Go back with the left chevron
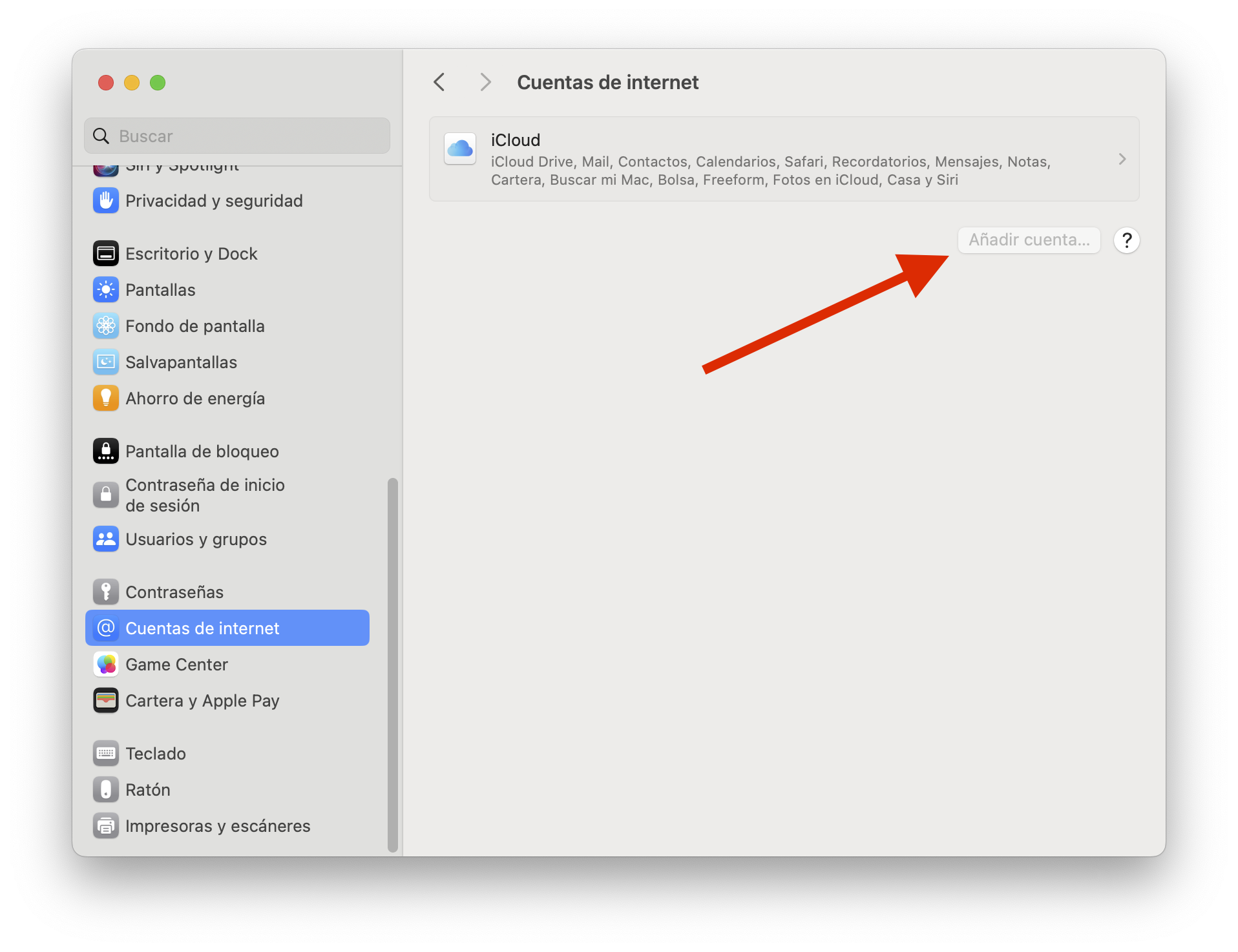The image size is (1238, 952). click(439, 82)
